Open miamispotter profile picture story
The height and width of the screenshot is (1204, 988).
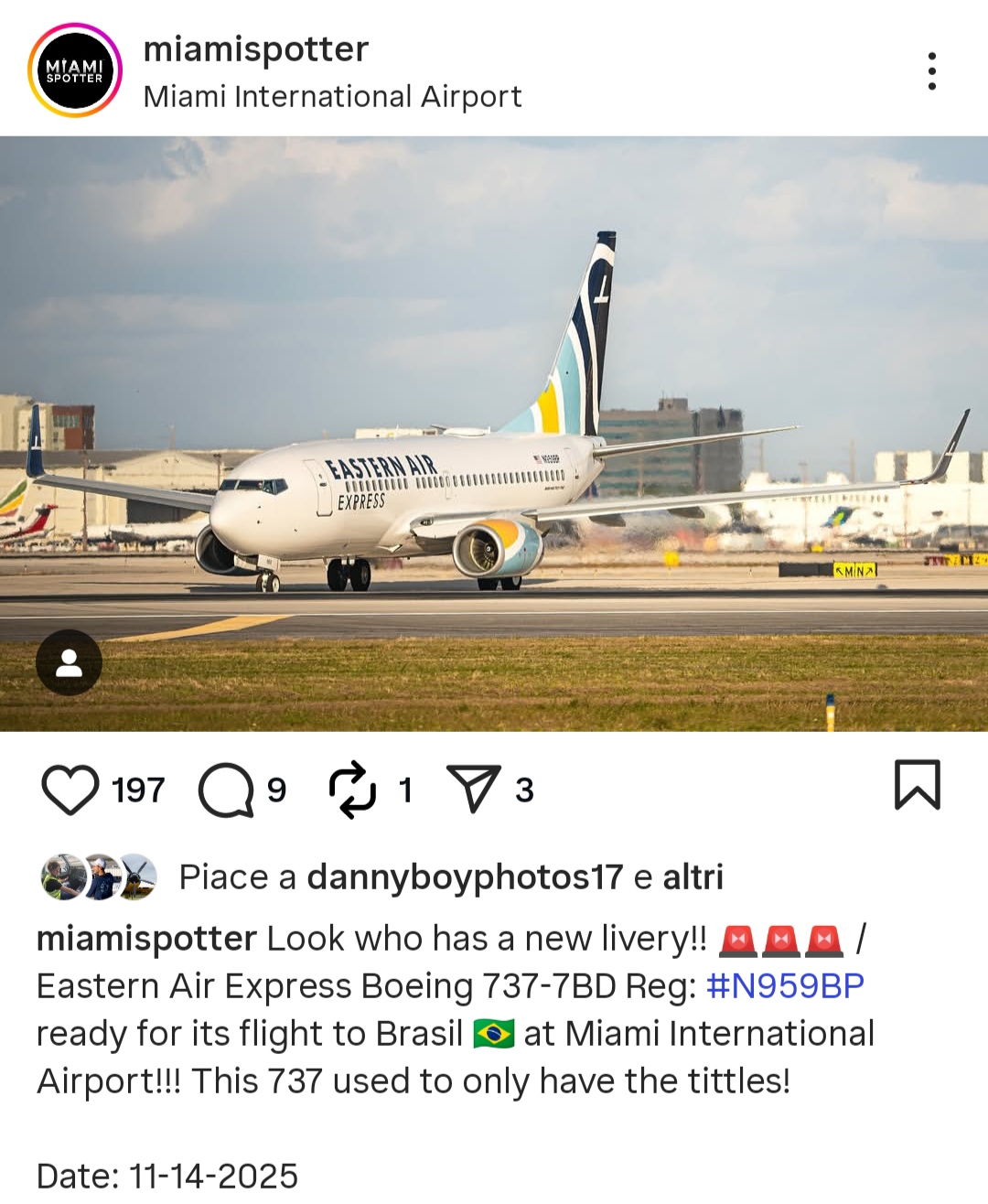(x=75, y=70)
